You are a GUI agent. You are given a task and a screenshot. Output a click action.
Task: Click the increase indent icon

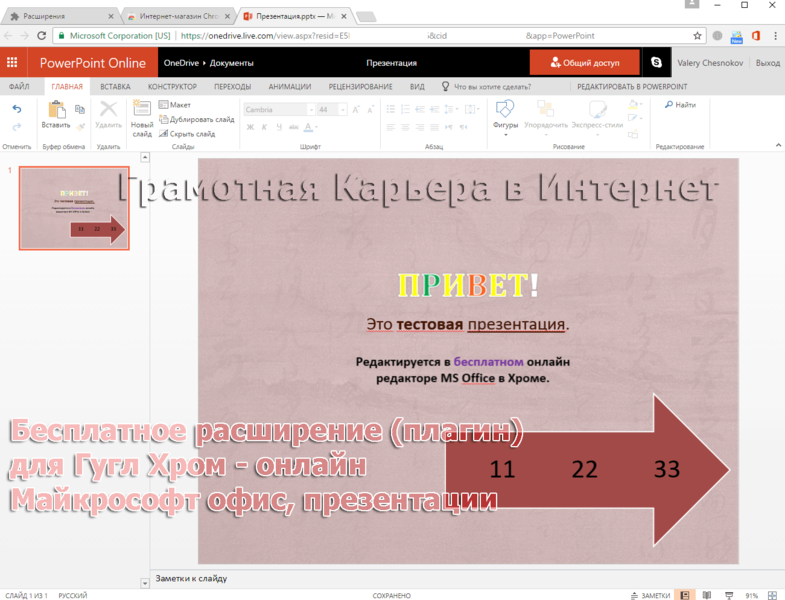435,109
